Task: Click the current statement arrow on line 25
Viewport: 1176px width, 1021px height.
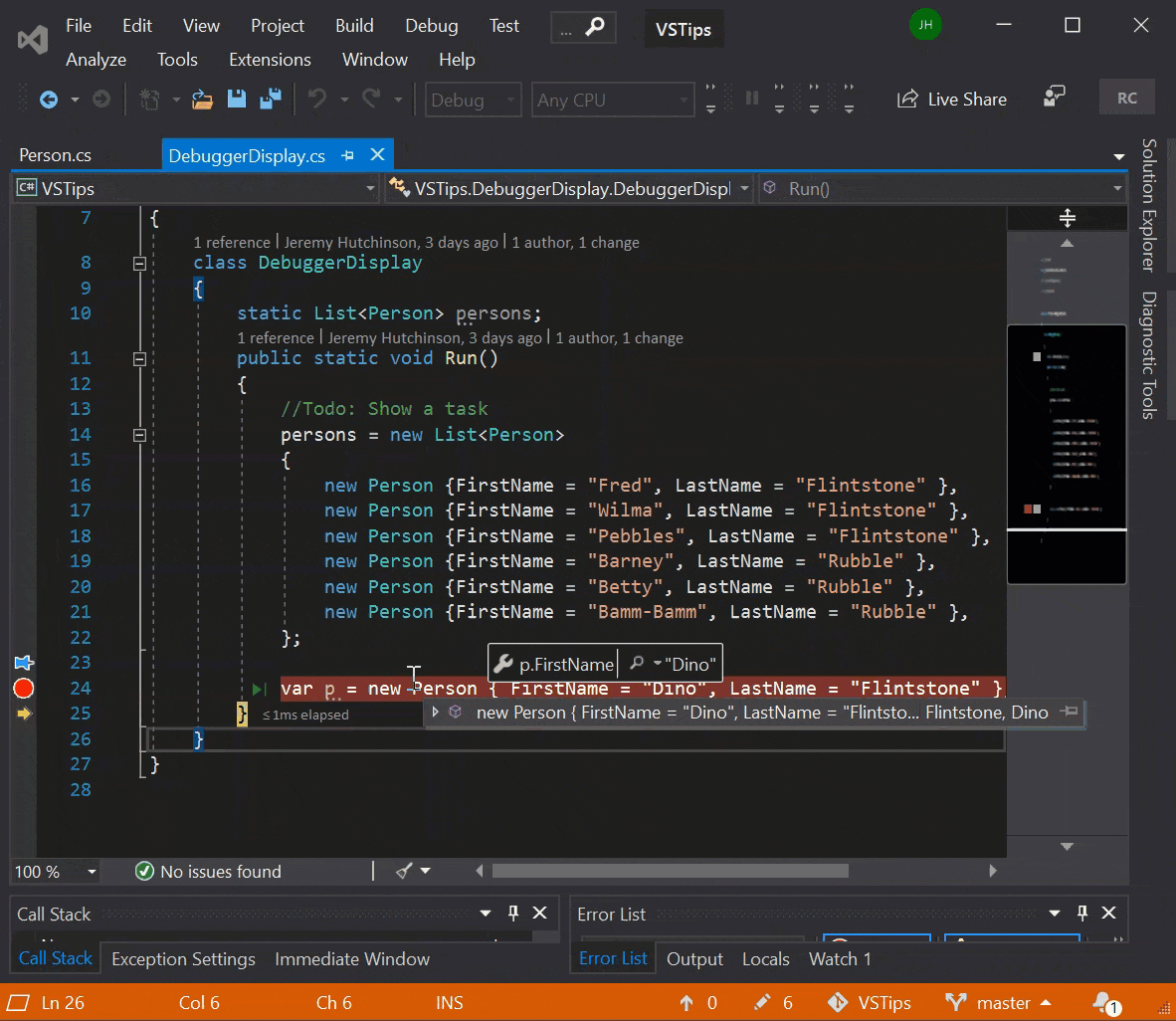Action: pos(23,714)
